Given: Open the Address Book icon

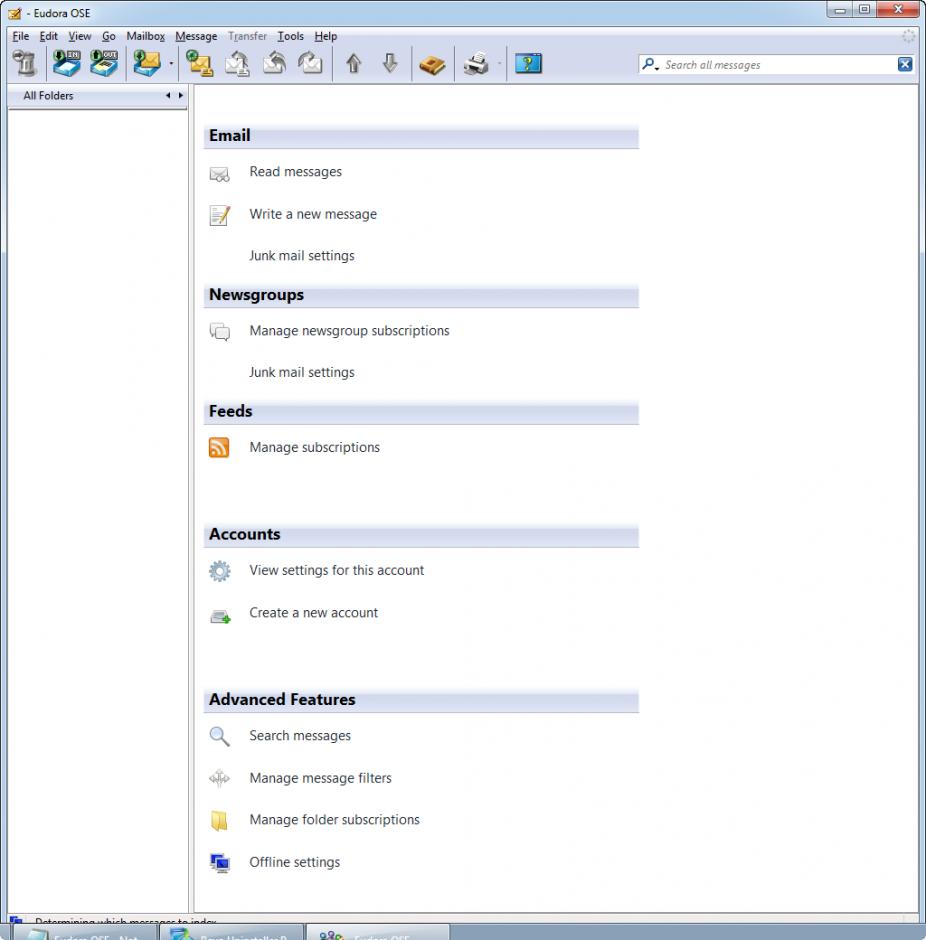Looking at the screenshot, I should (432, 65).
